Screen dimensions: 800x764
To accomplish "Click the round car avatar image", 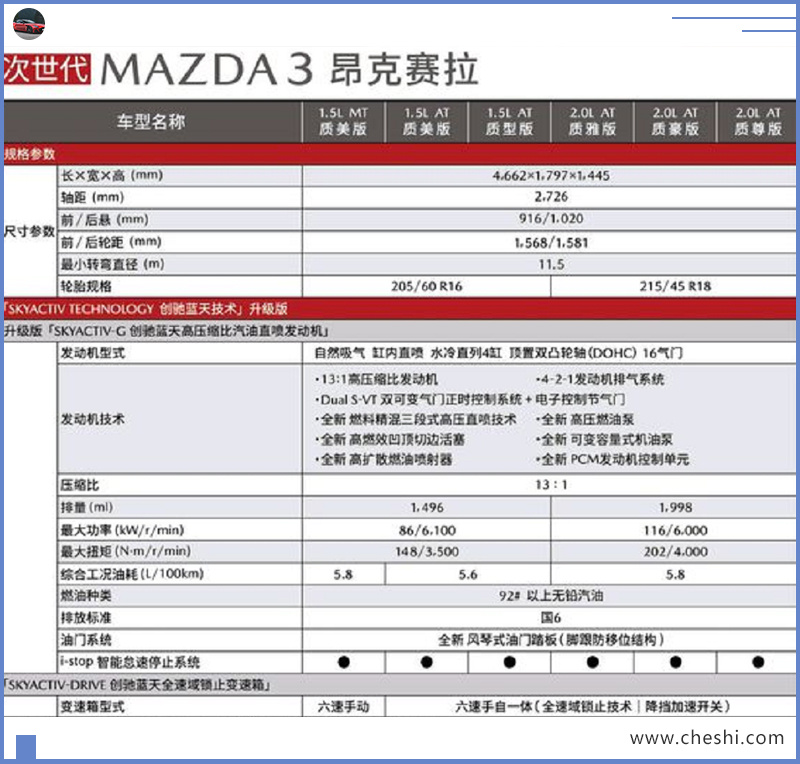I will pyautogui.click(x=29, y=24).
